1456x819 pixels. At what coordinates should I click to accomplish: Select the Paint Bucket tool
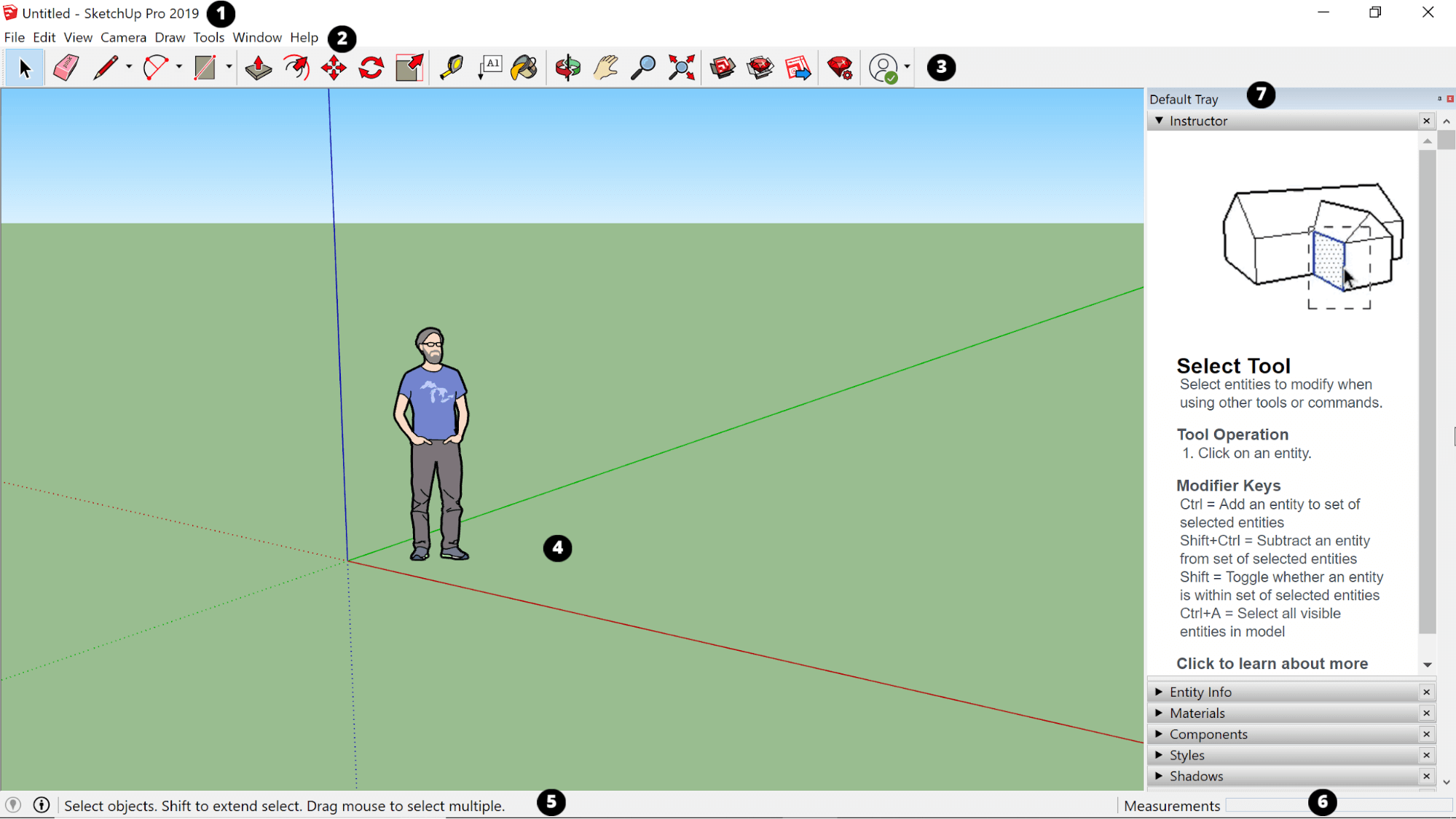pyautogui.click(x=525, y=67)
